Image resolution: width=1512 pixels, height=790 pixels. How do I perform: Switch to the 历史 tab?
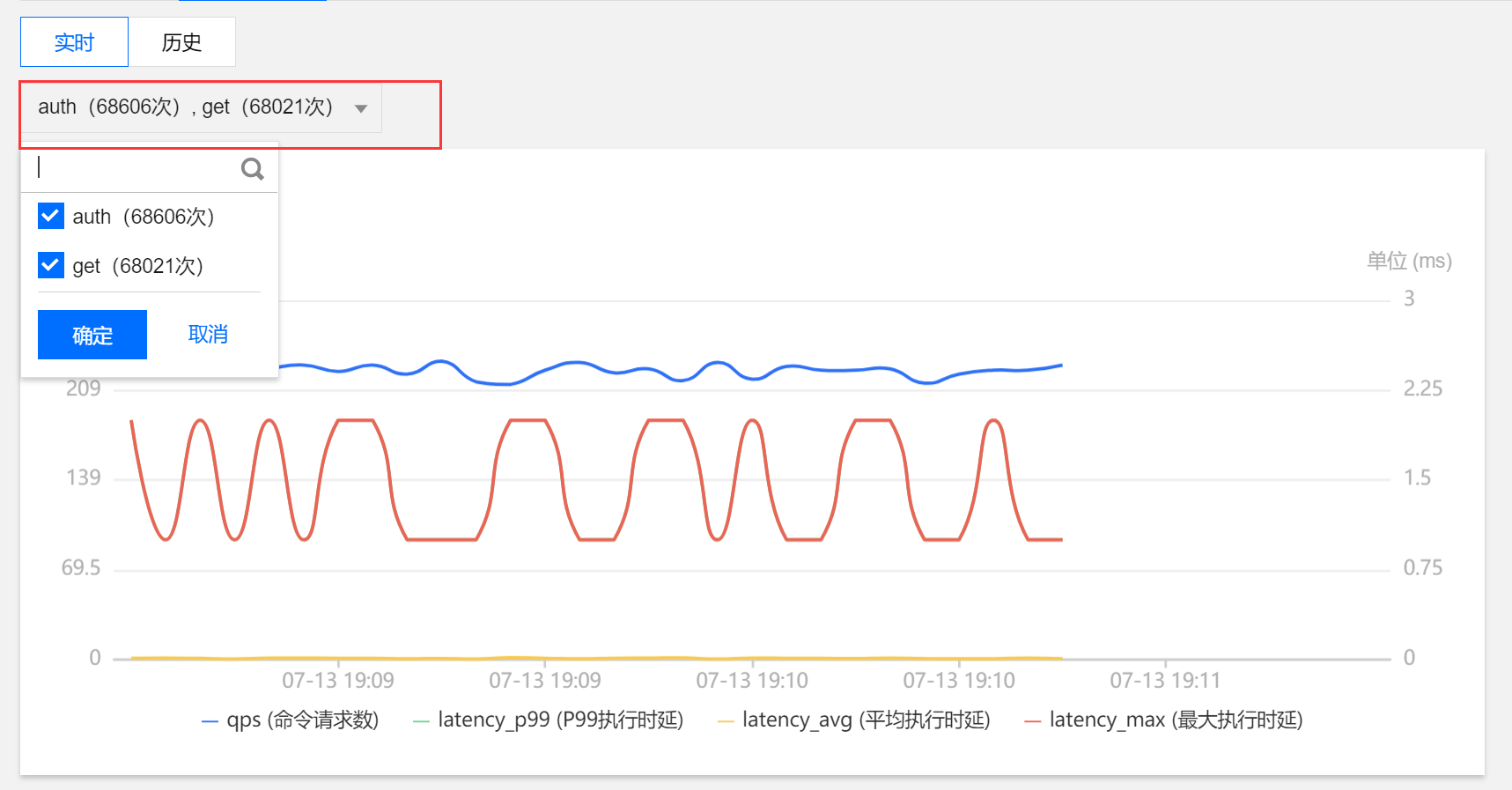181,42
